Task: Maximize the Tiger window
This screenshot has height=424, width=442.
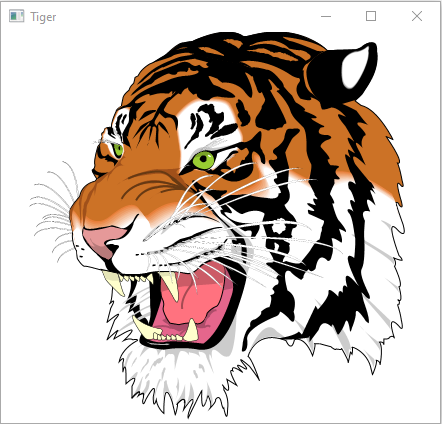Action: coord(371,16)
